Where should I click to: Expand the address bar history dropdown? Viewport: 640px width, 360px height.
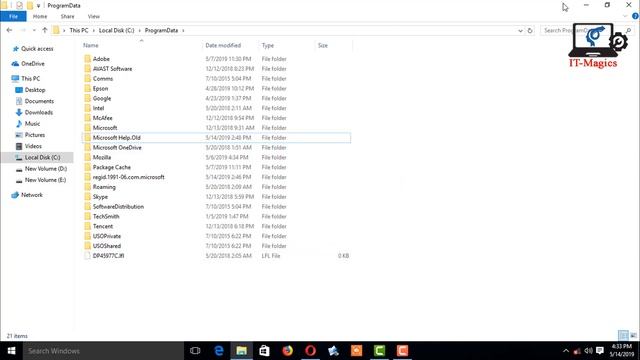click(x=520, y=31)
